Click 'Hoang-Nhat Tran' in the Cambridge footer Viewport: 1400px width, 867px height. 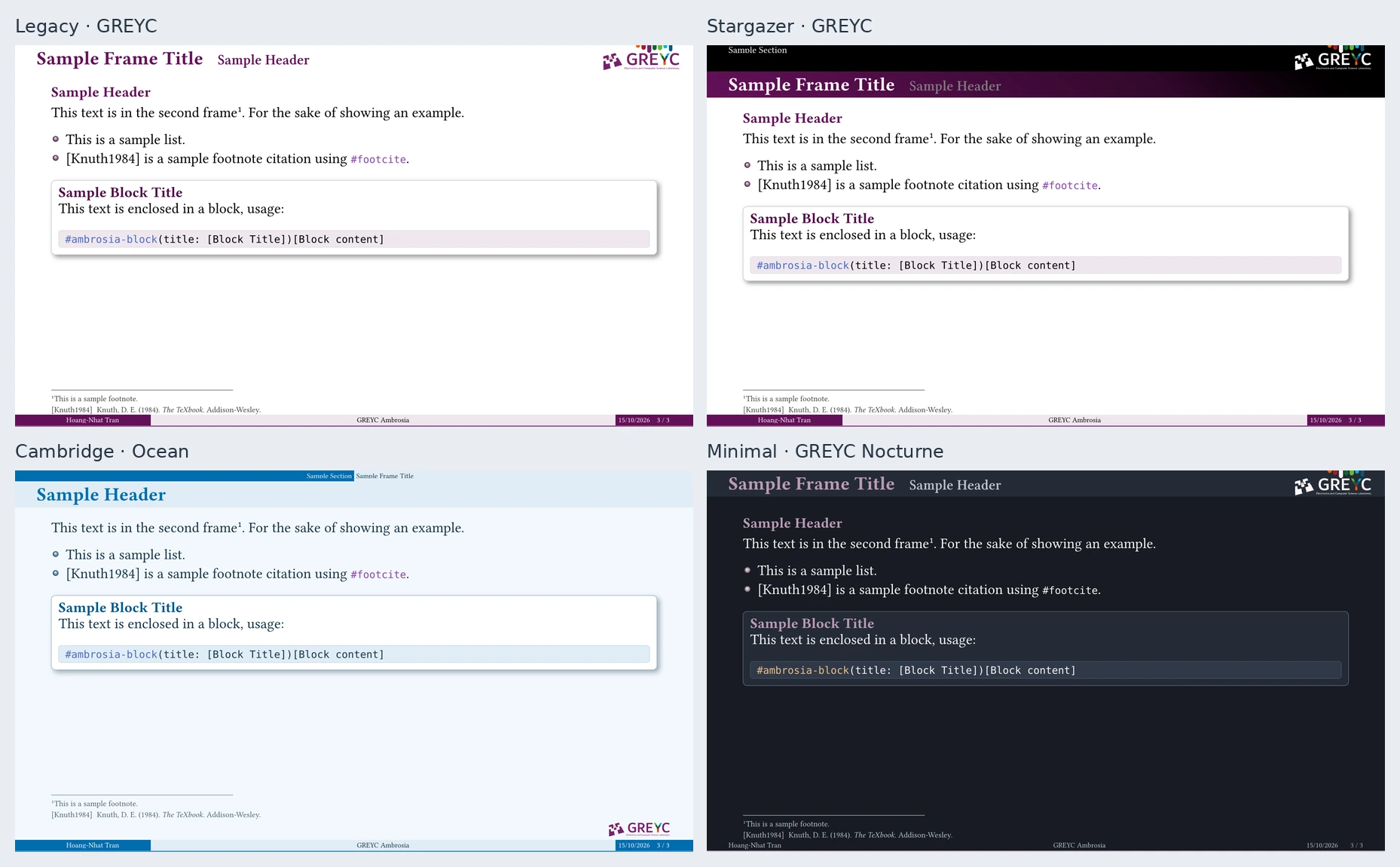click(93, 846)
